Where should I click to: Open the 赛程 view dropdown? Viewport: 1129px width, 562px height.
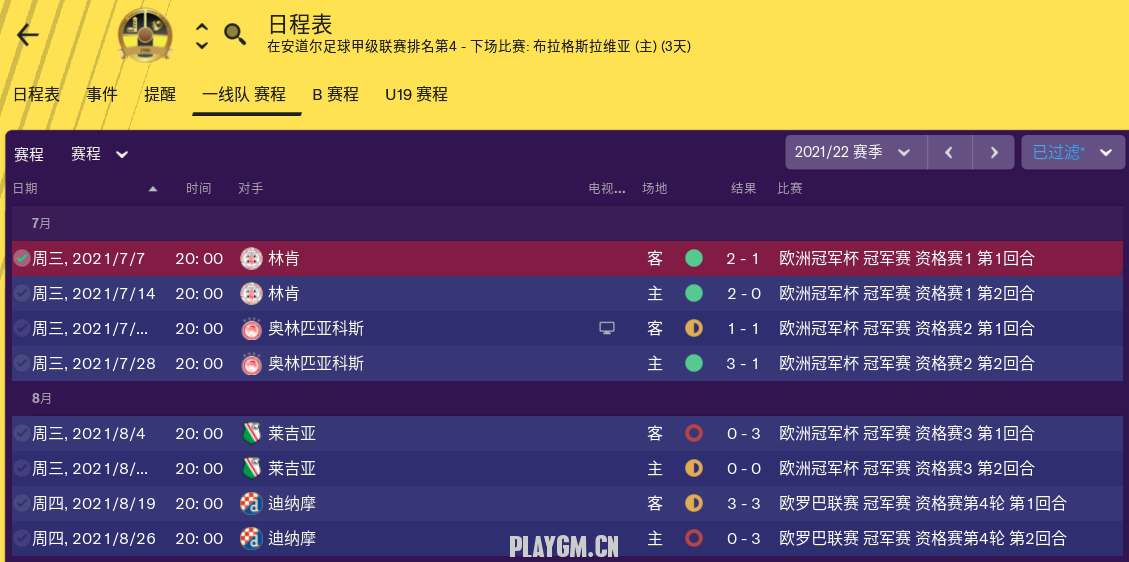point(99,154)
